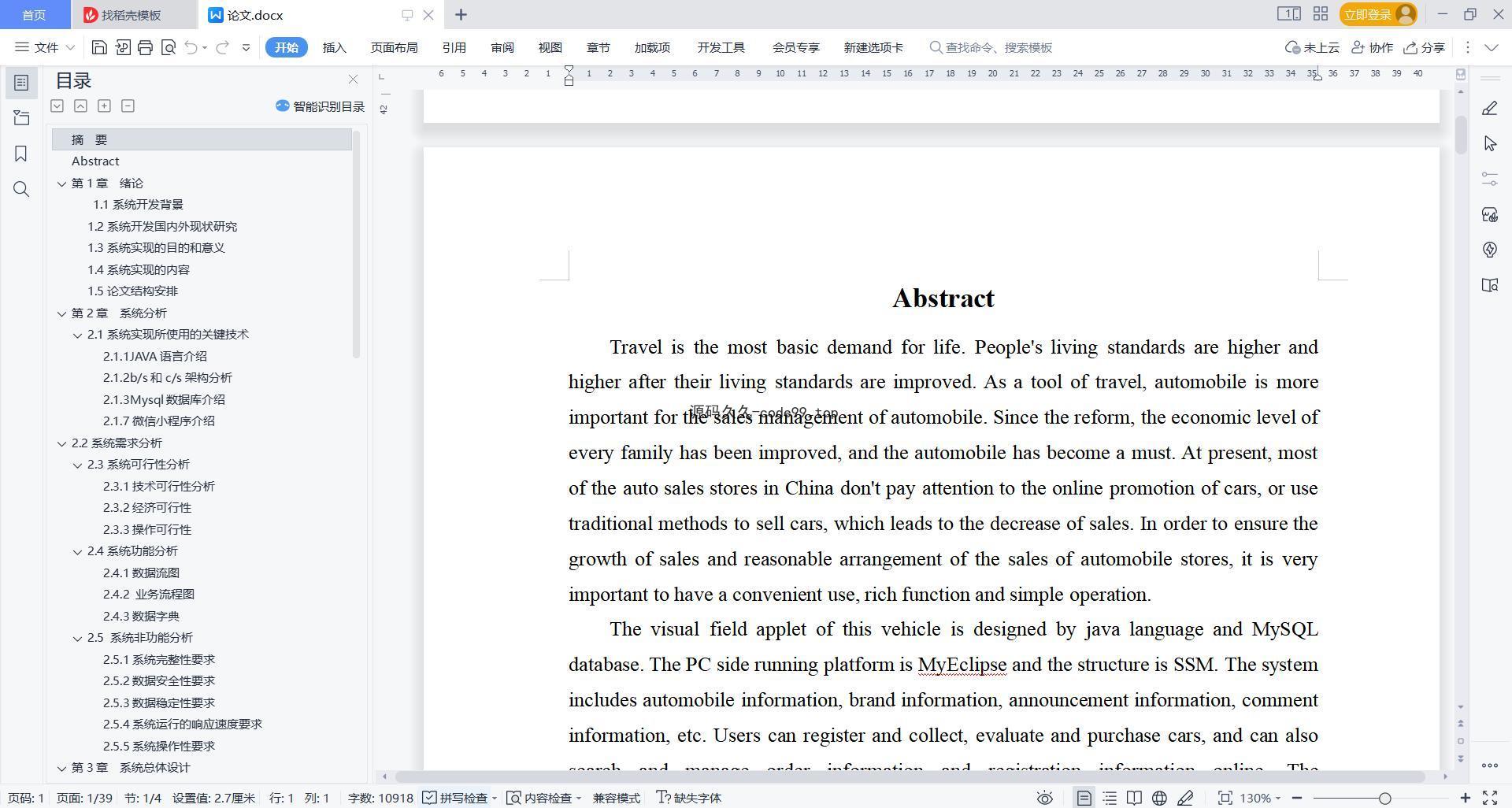
Task: Open the 开发工具 ribbon tab
Action: tap(721, 47)
